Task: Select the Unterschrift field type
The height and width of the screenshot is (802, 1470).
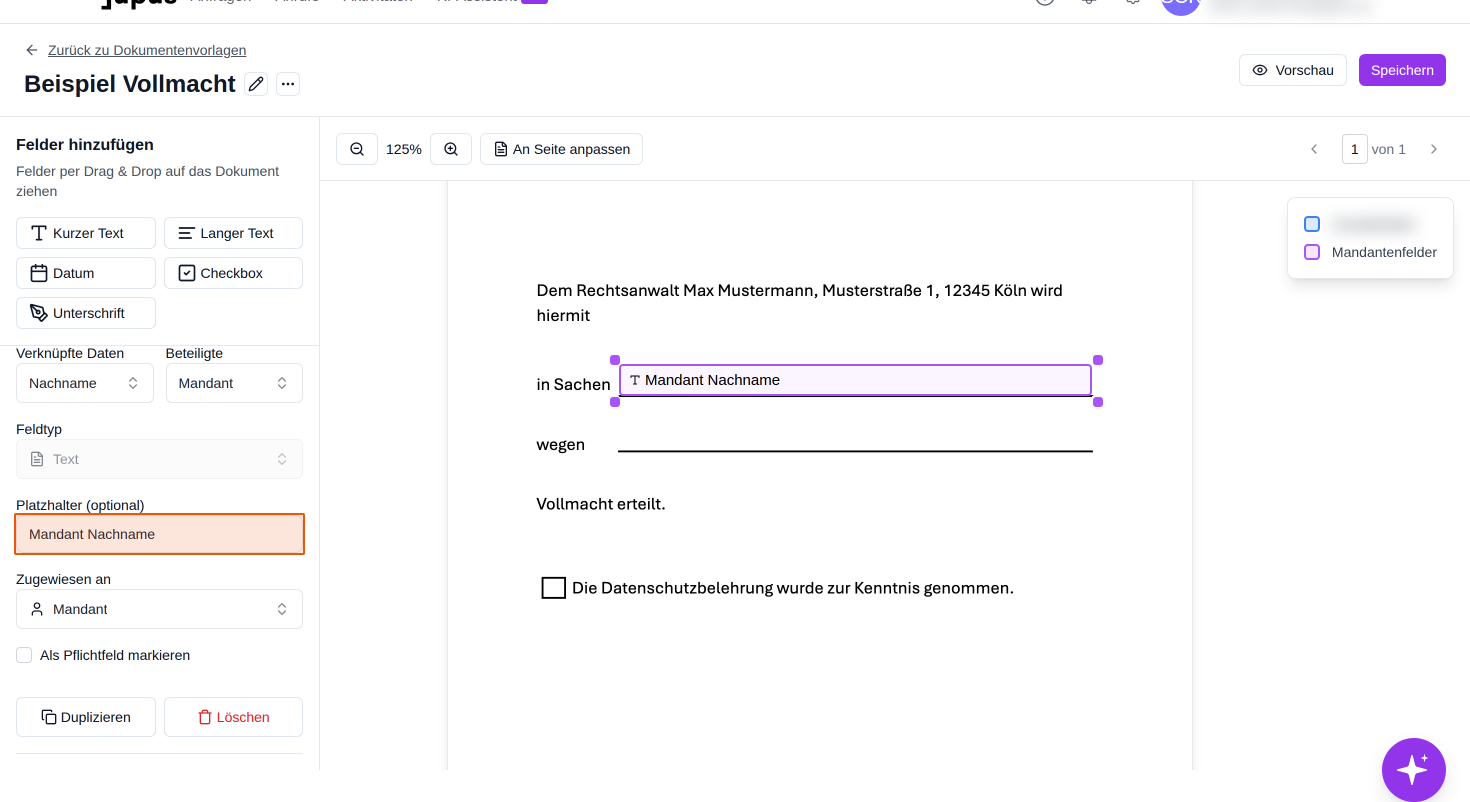Action: (86, 313)
